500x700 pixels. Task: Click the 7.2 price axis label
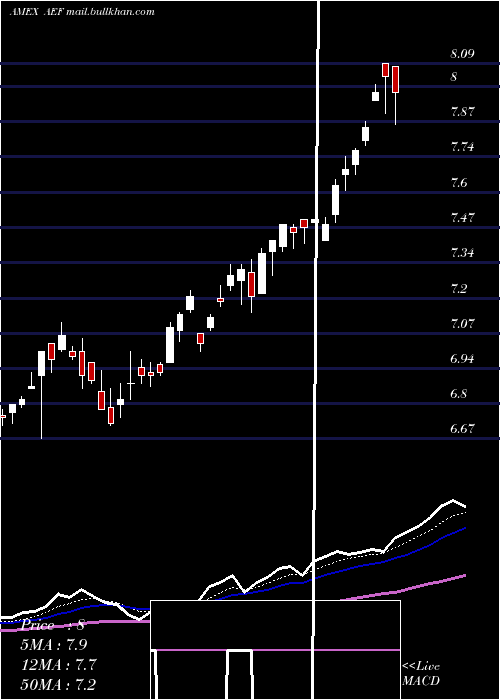tap(459, 288)
